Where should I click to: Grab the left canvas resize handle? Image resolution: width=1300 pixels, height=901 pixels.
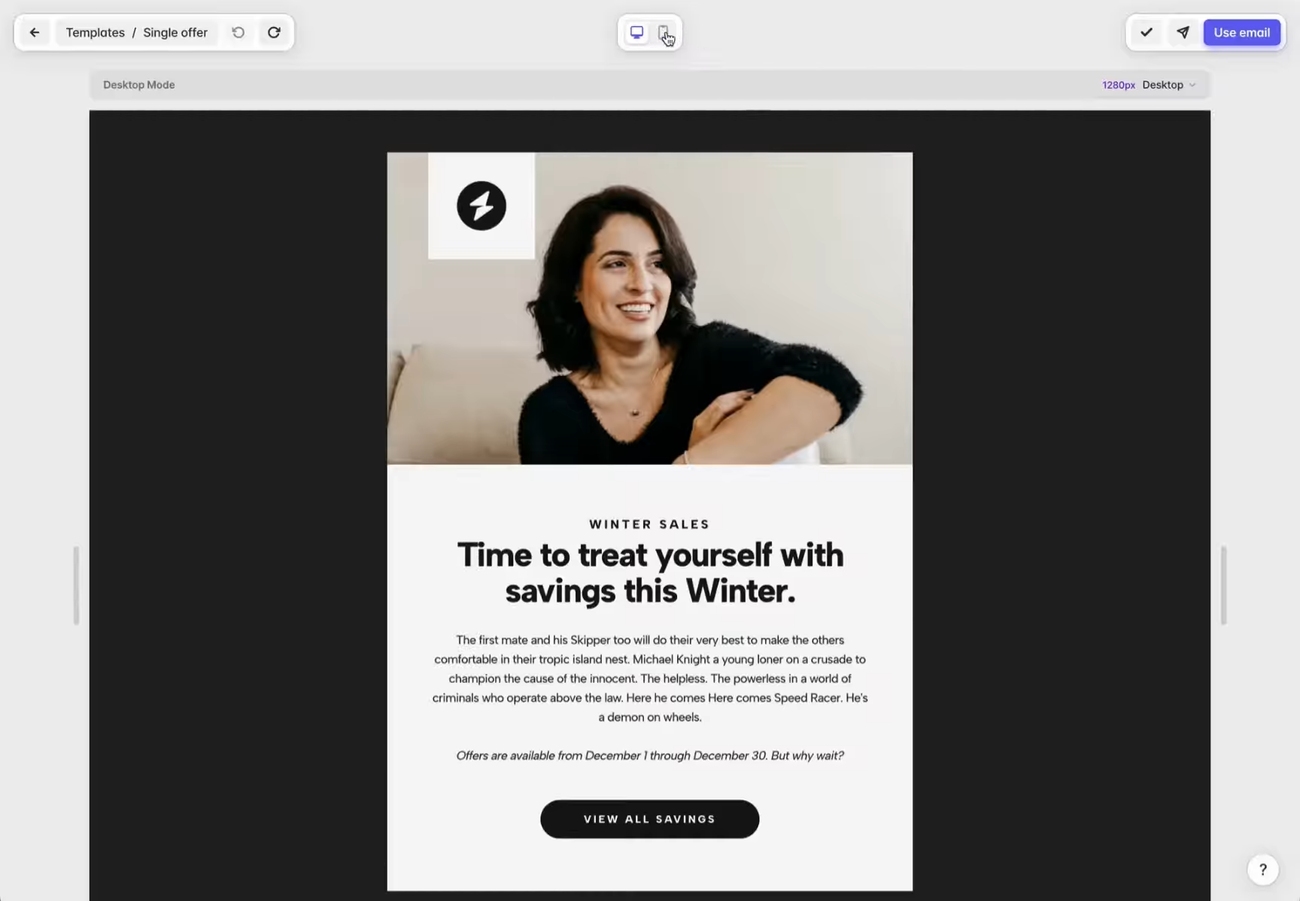76,585
